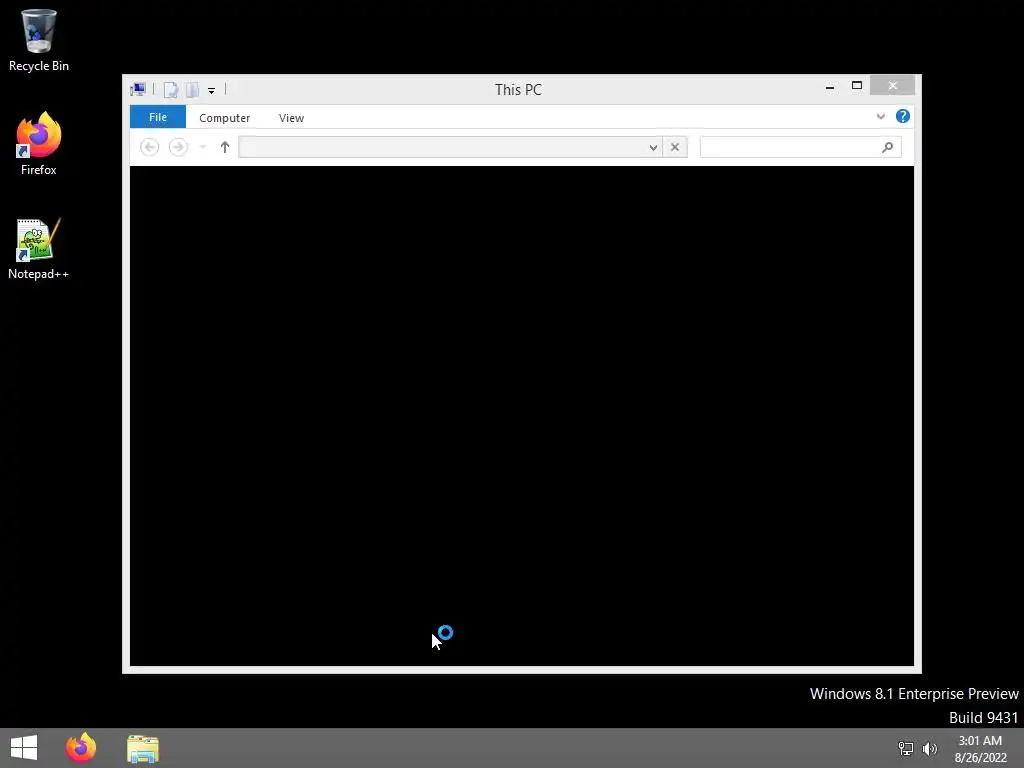Screen dimensions: 1024x768
Task: Go up one level with Up arrow
Action: 225,147
